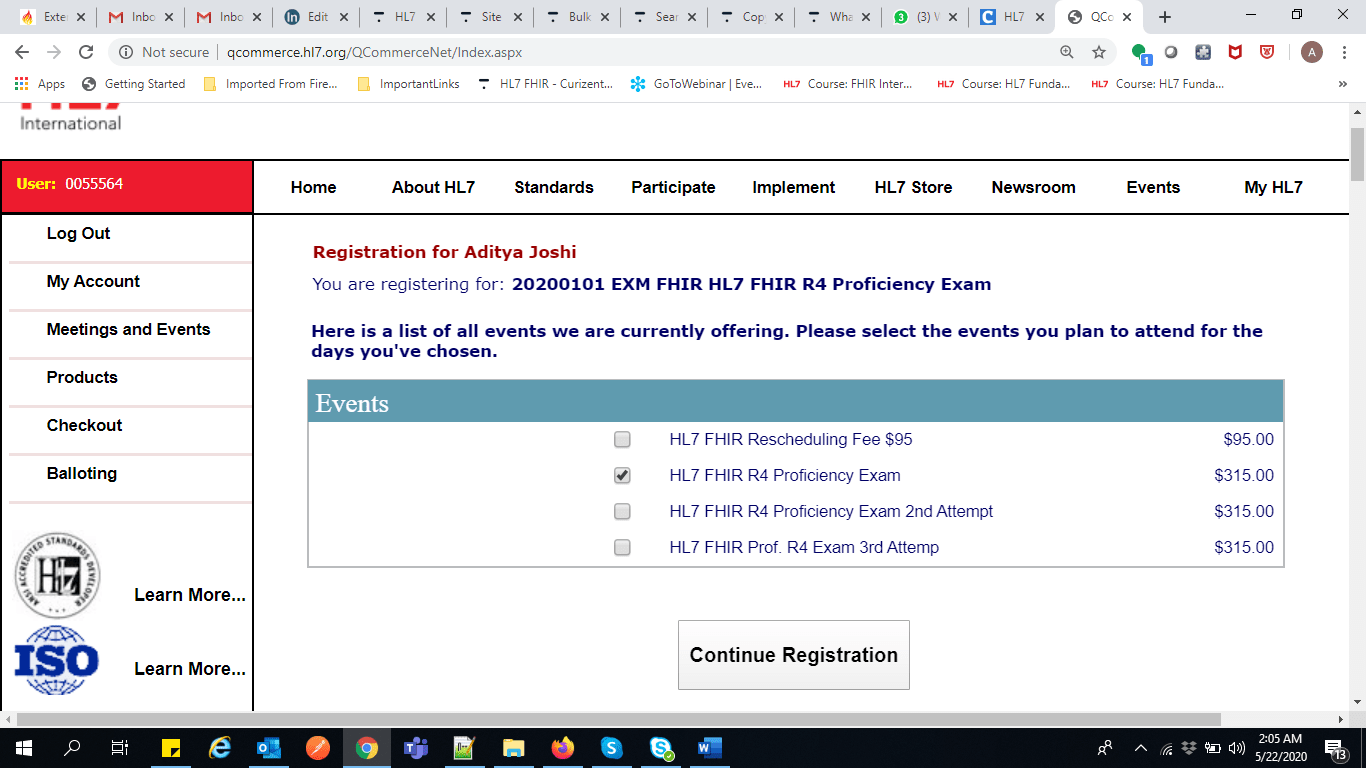
Task: Open the My HL7 menu
Action: pos(1273,187)
